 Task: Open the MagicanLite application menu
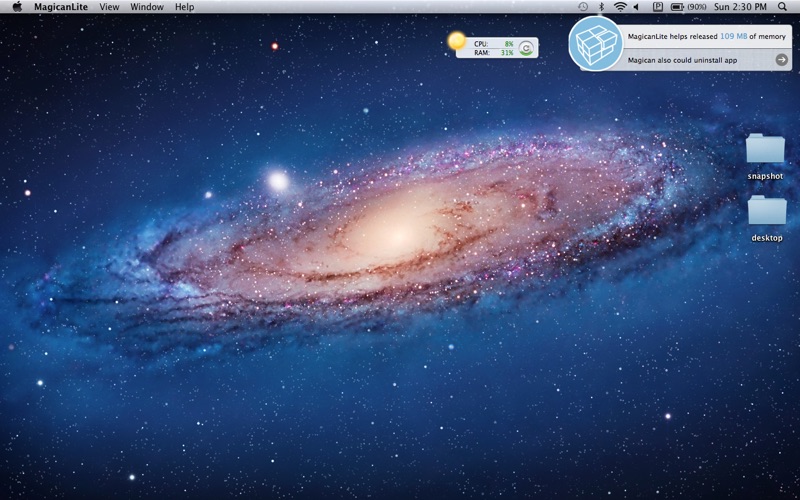point(61,7)
